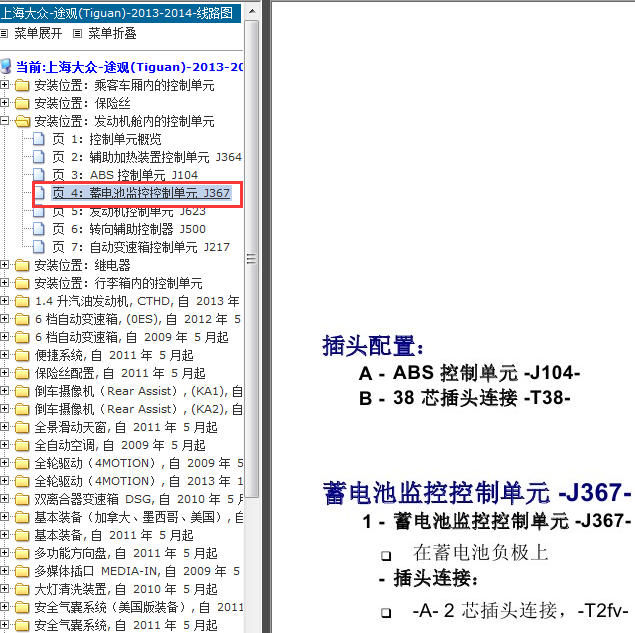Viewport: 635px width, 633px height.
Task: Open 页 6: 转向辅助控制器 J500
Action: (129, 229)
